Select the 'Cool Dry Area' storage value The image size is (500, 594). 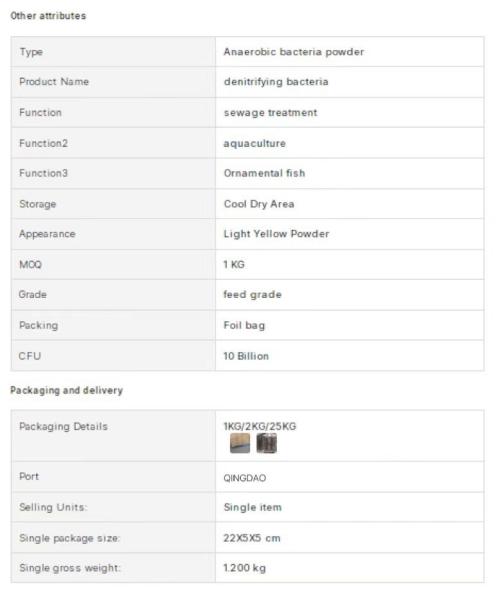(x=259, y=204)
